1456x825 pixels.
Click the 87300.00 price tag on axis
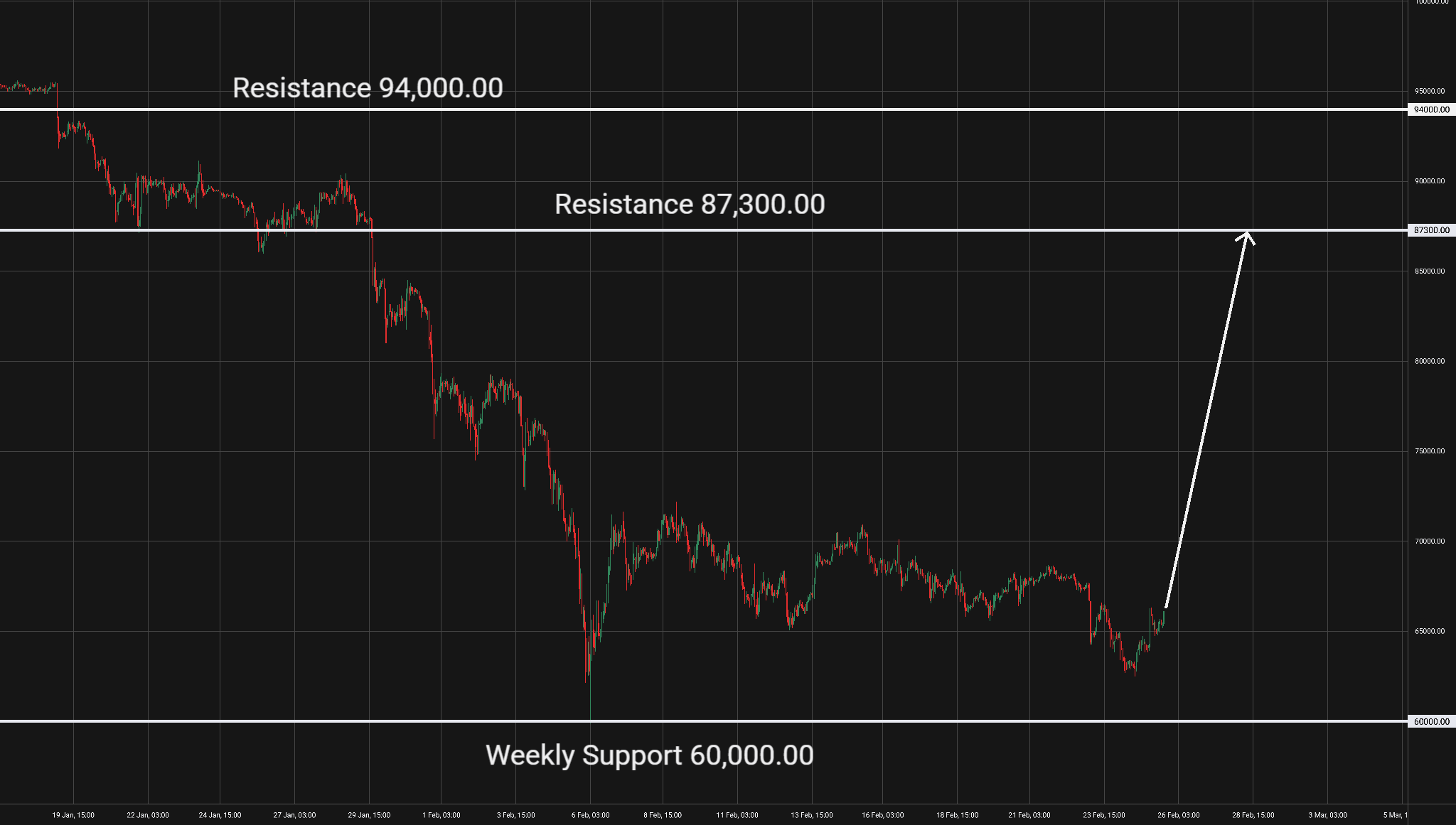click(1431, 230)
